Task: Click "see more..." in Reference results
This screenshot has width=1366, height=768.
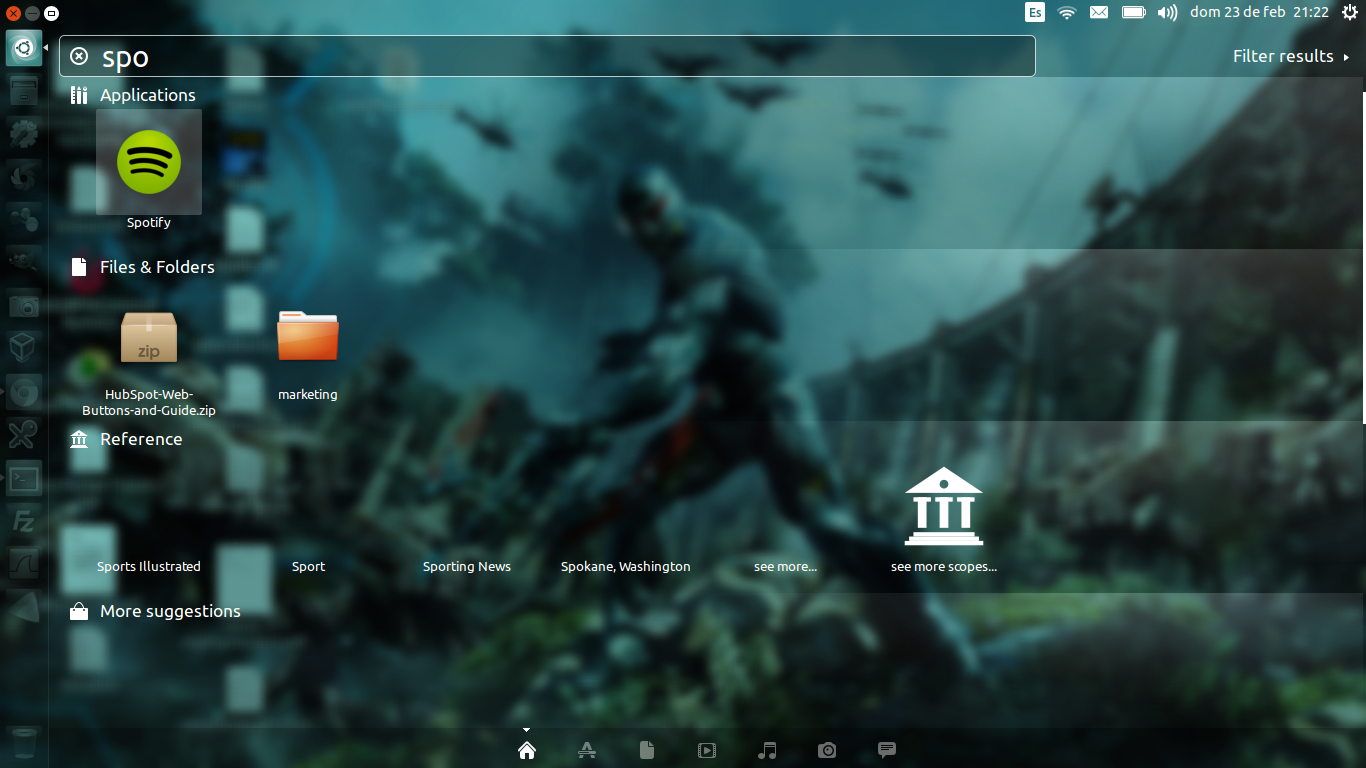Action: pyautogui.click(x=785, y=566)
